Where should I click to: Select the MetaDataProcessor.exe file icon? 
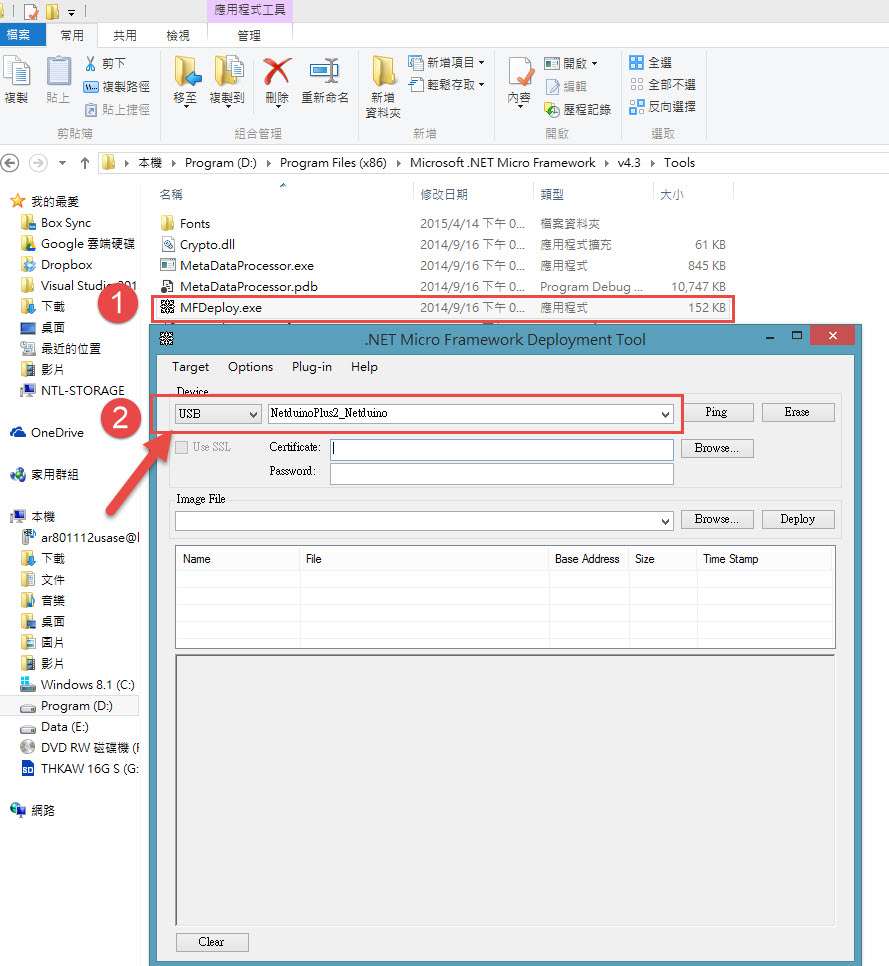[x=167, y=266]
